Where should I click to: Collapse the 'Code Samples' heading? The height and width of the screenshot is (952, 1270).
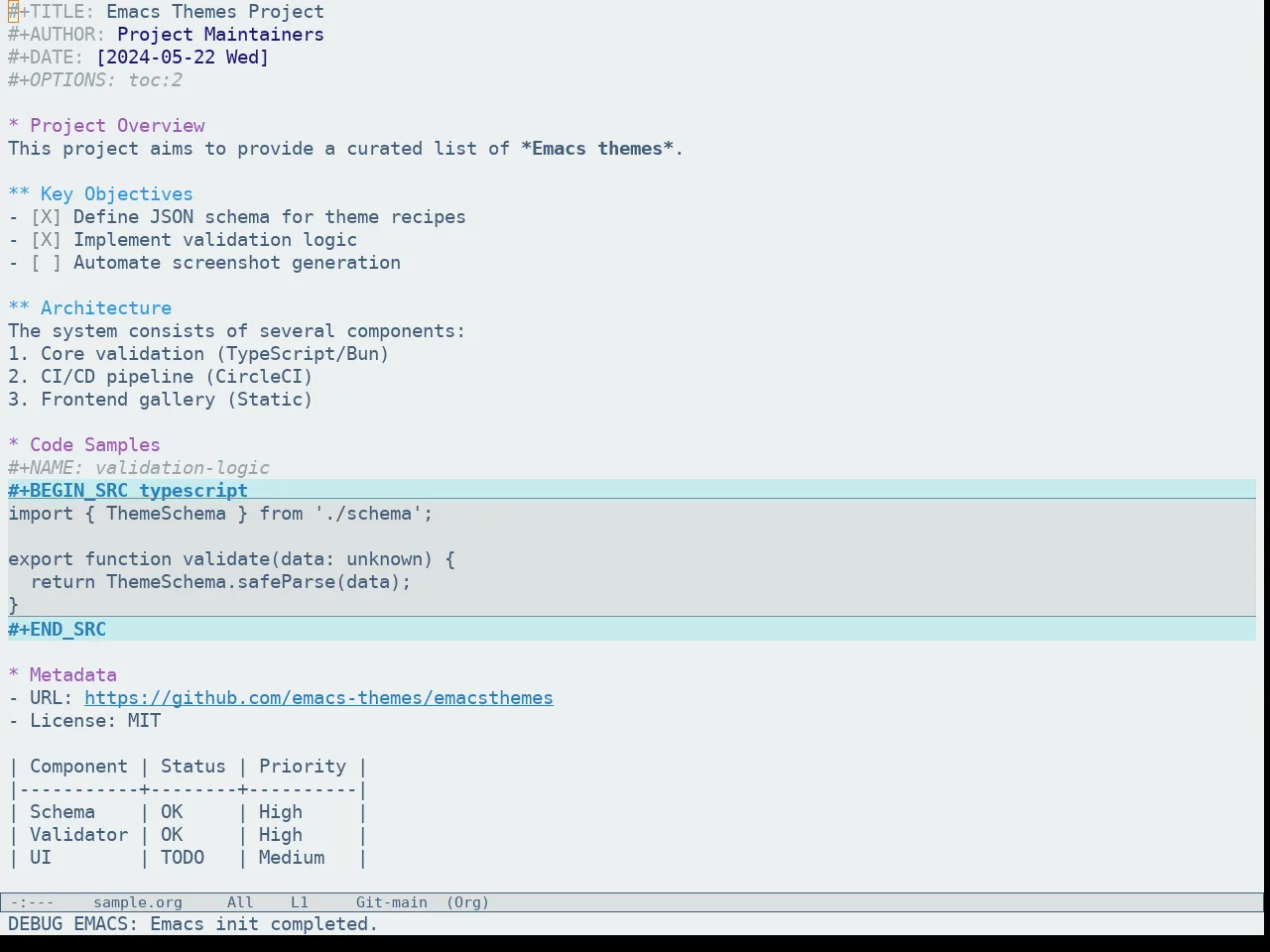tap(84, 445)
